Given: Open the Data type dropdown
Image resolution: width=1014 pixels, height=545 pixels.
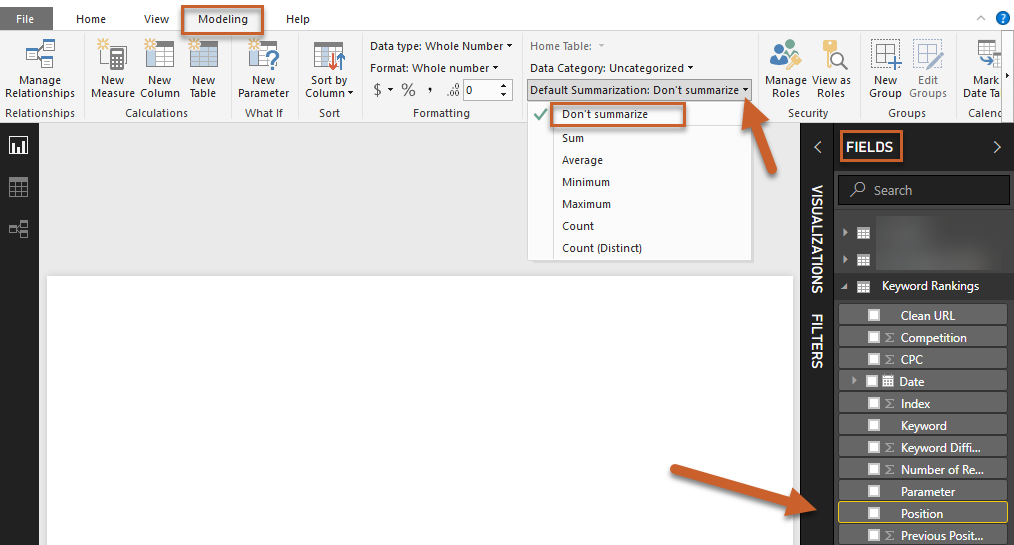Looking at the screenshot, I should [x=441, y=46].
